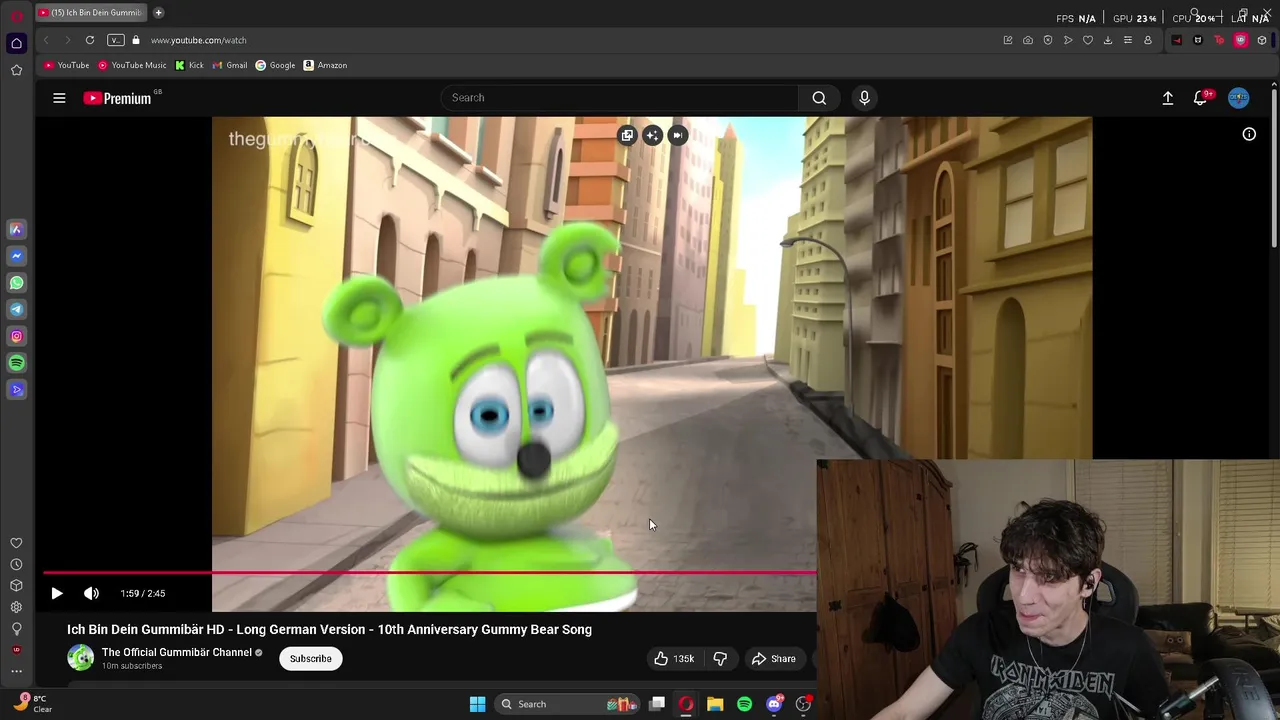This screenshot has width=1280, height=720.
Task: Open Easy Setup sliders icon in toolbar
Action: (1128, 40)
